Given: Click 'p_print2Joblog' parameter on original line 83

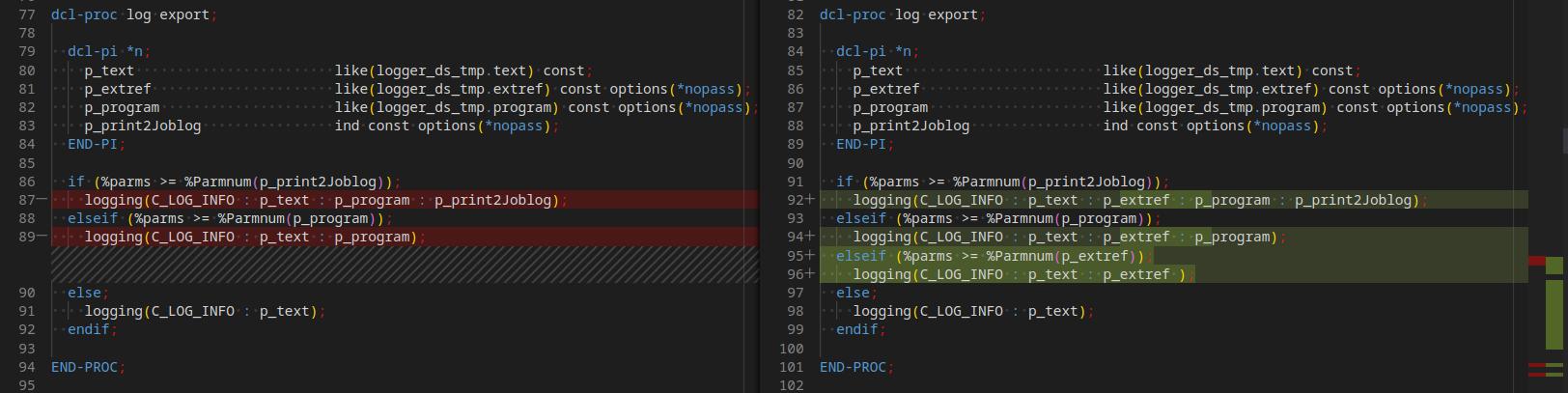Looking at the screenshot, I should 143,126.
